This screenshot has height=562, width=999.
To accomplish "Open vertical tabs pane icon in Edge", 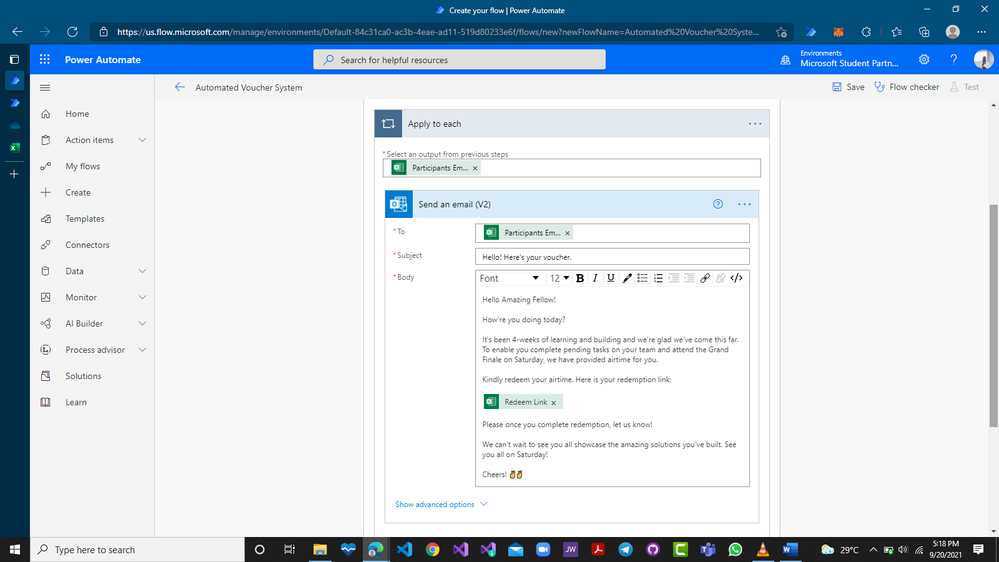I will (x=15, y=59).
